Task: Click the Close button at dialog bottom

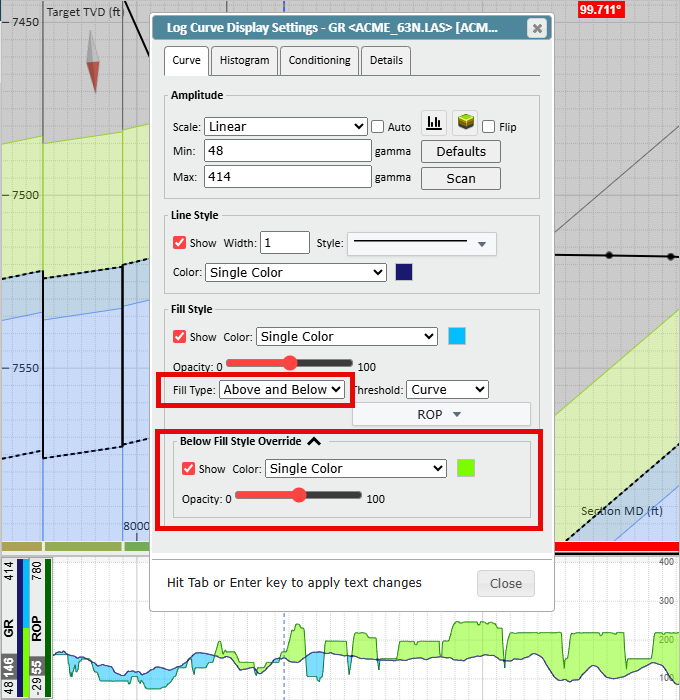Action: coord(506,583)
